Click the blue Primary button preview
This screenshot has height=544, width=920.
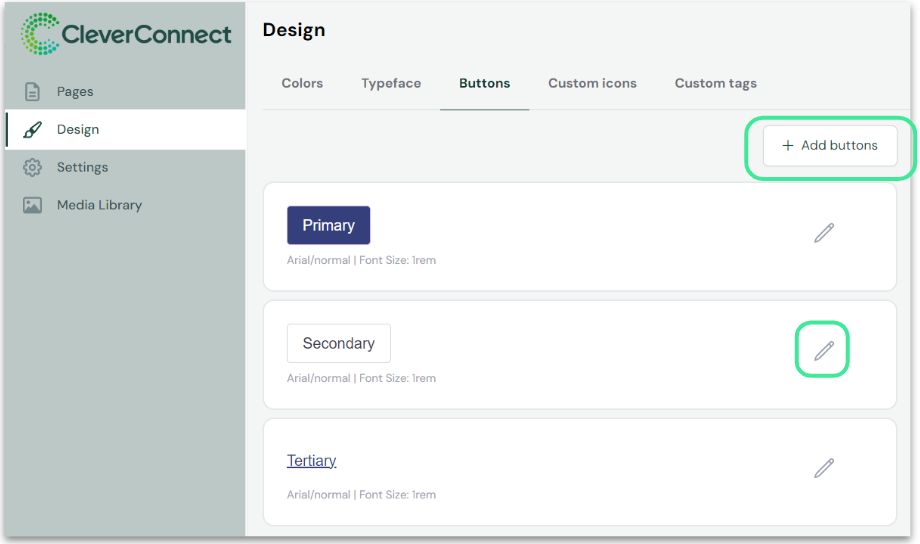(x=328, y=225)
